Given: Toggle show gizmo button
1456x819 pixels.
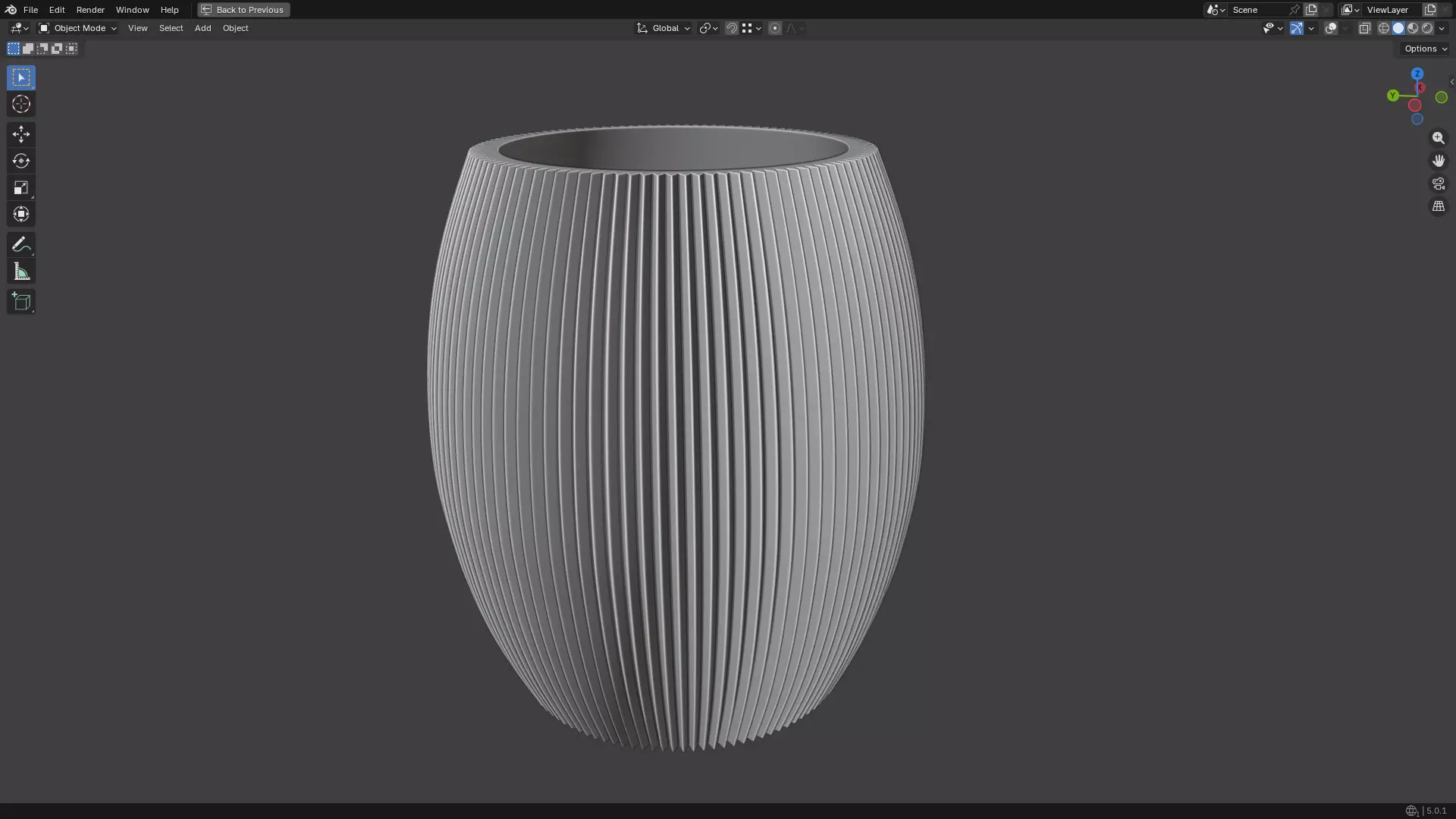Looking at the screenshot, I should point(1297,28).
